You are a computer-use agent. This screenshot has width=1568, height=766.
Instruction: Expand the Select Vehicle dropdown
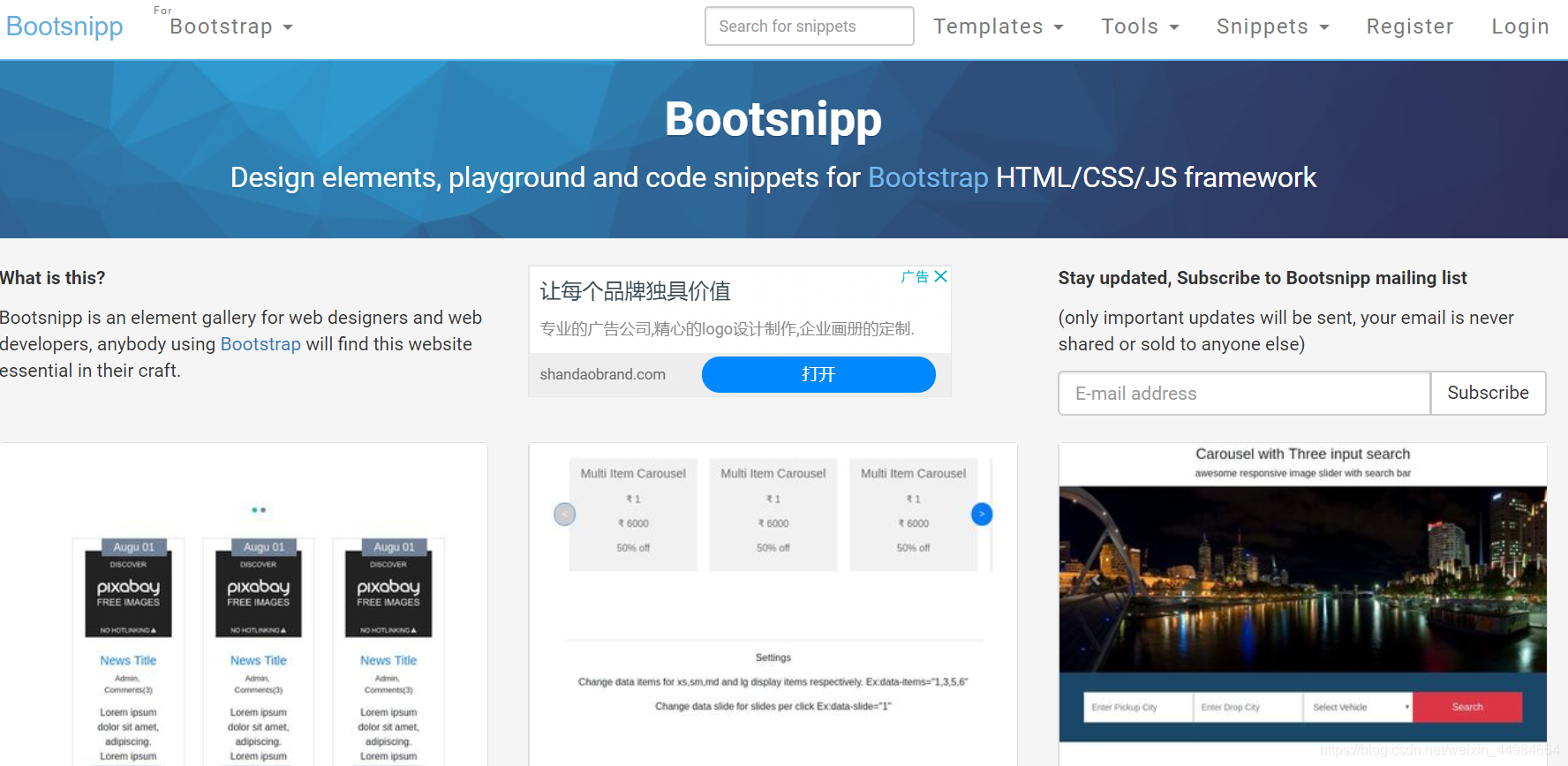pos(1358,707)
